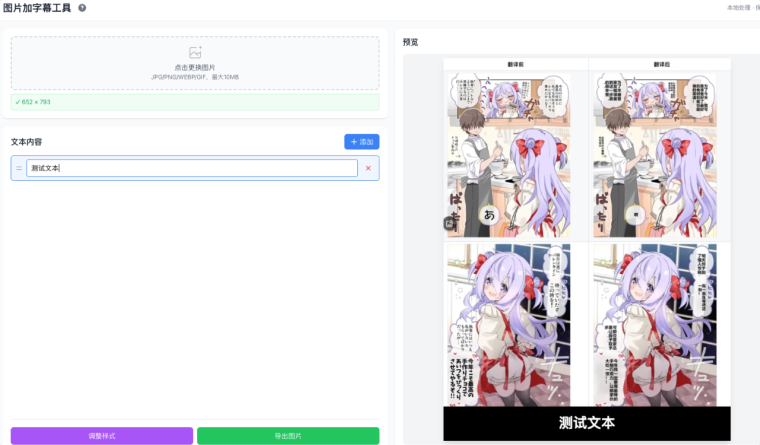Open help icon next to 图片加字幕工具 title
Screen dimensions: 760x445
pos(82,8)
